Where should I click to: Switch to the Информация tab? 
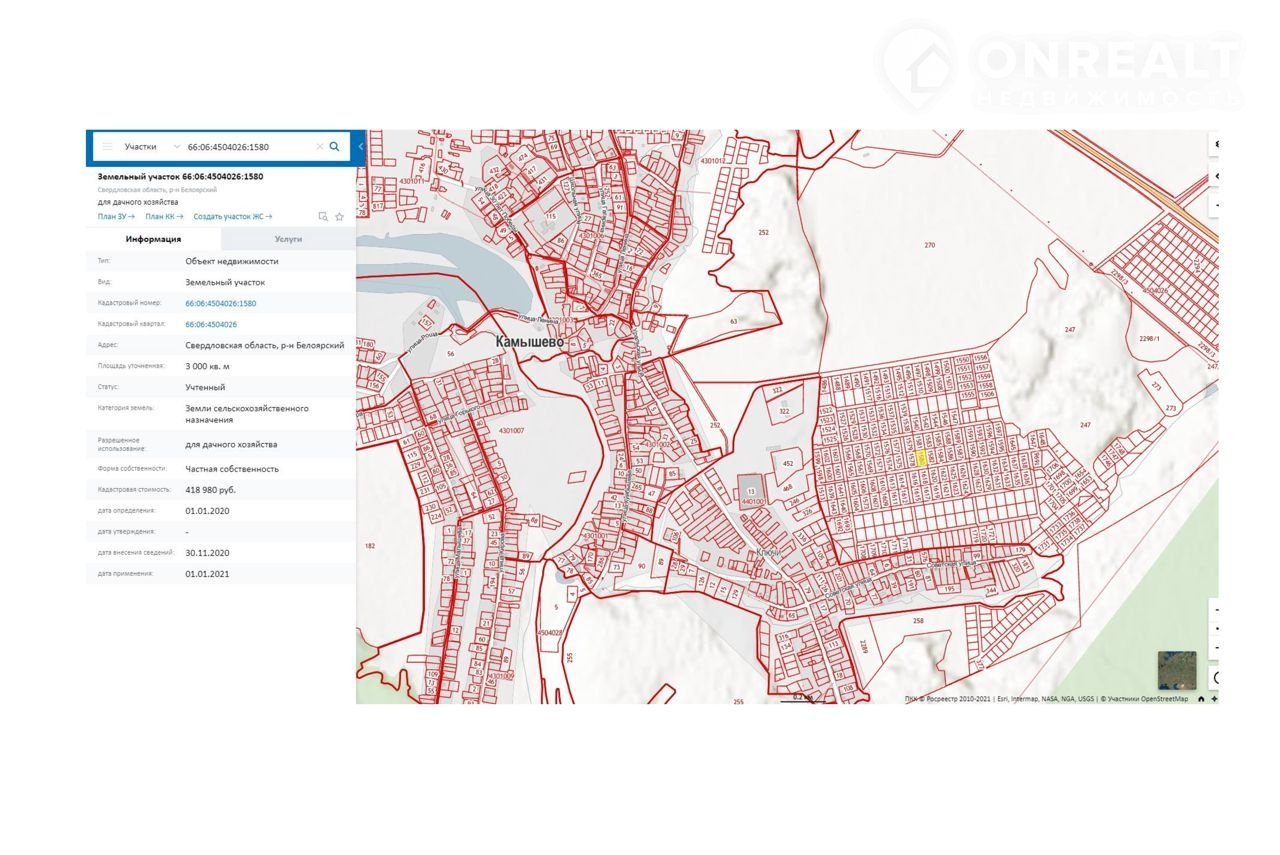153,239
